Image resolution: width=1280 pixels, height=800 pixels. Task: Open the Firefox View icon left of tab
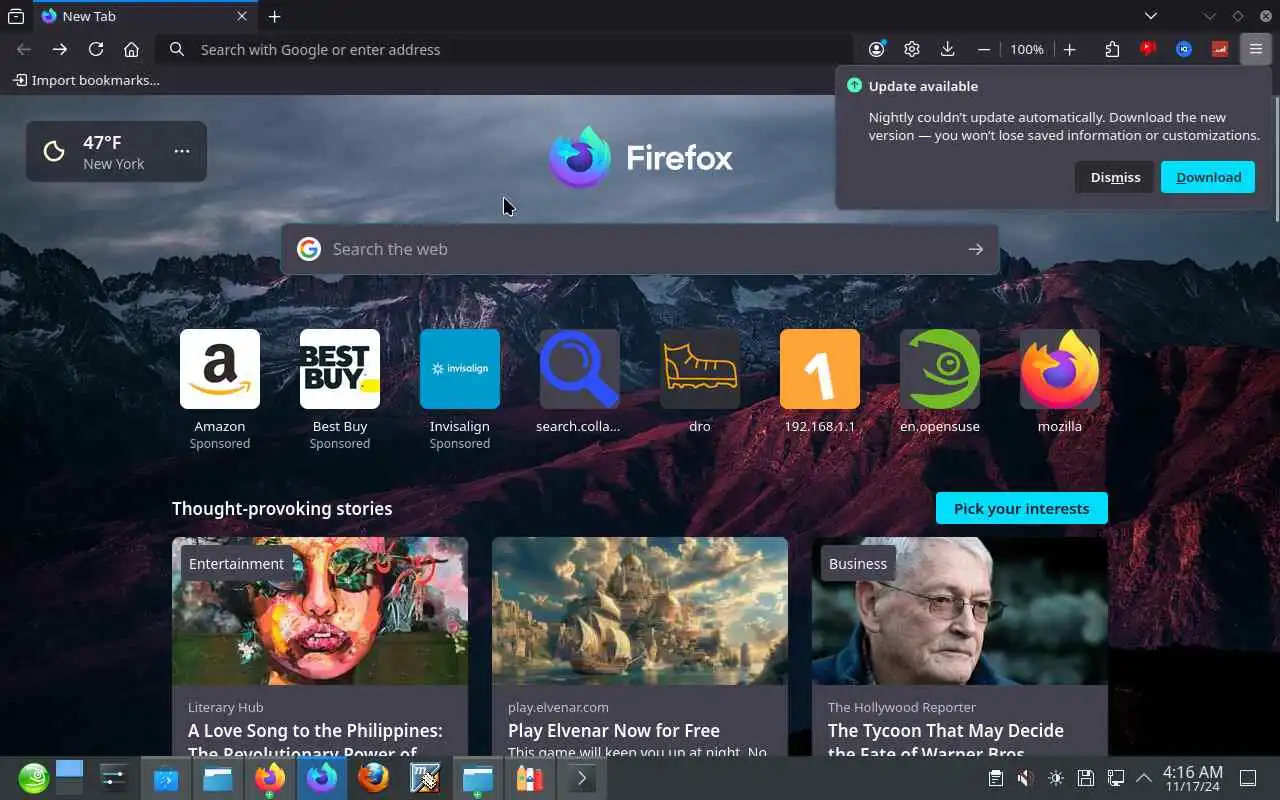pyautogui.click(x=16, y=16)
